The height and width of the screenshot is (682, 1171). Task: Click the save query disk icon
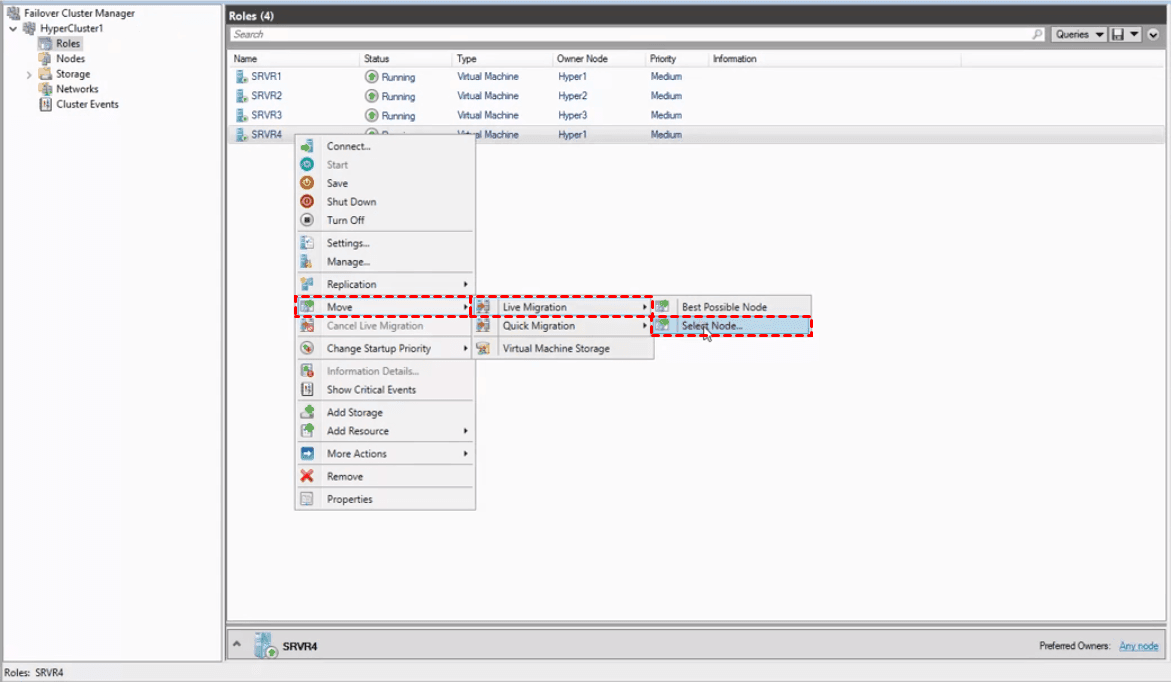1118,34
